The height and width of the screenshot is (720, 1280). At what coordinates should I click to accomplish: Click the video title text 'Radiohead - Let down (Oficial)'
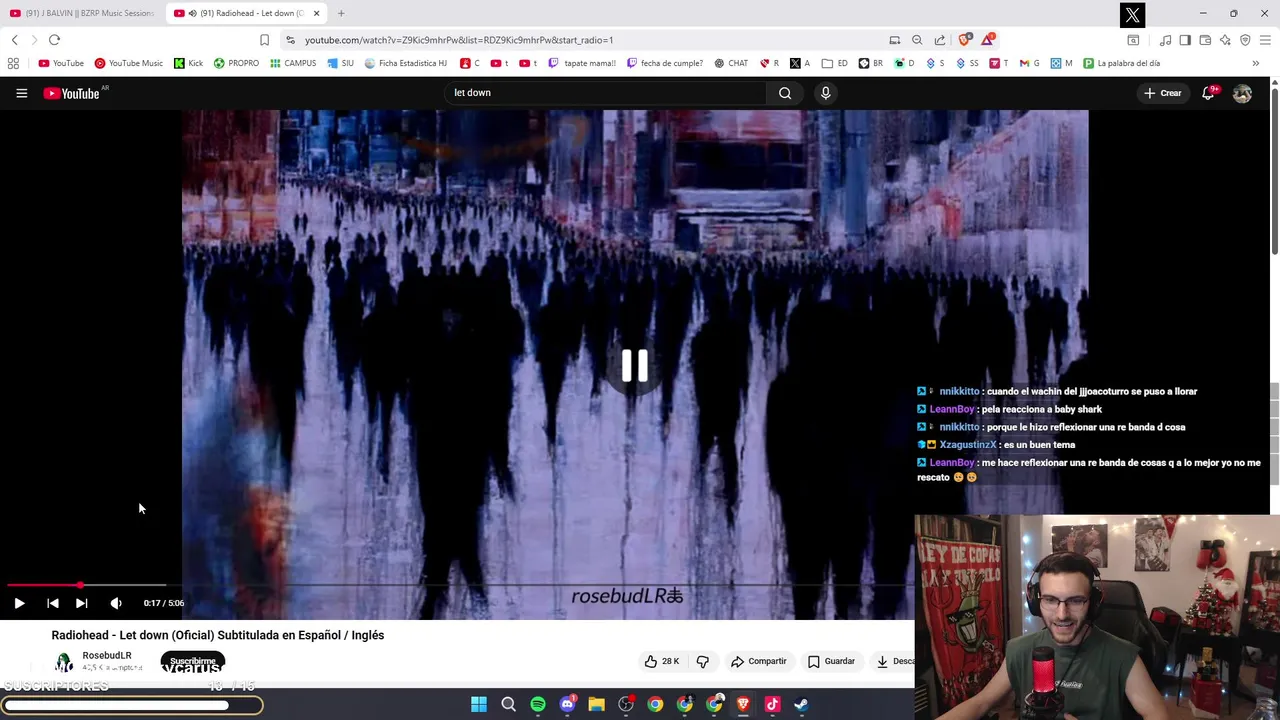131,635
